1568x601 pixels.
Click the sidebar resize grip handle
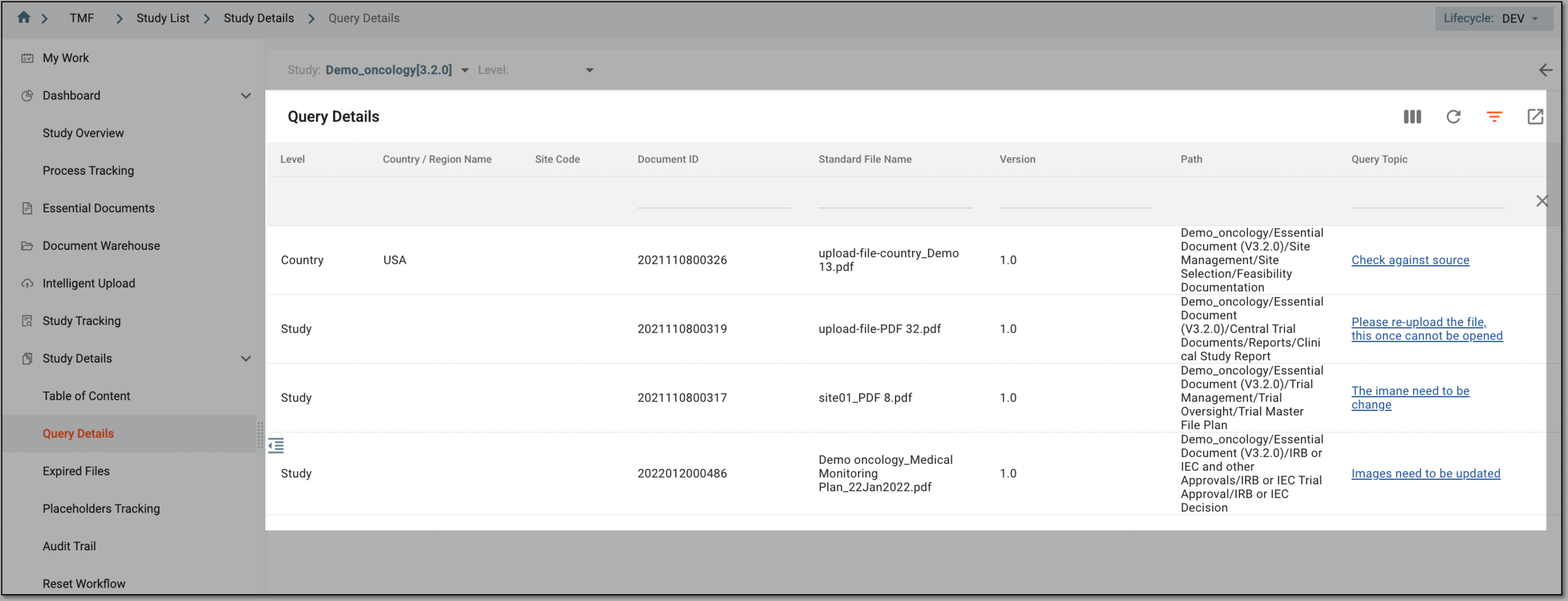(260, 435)
